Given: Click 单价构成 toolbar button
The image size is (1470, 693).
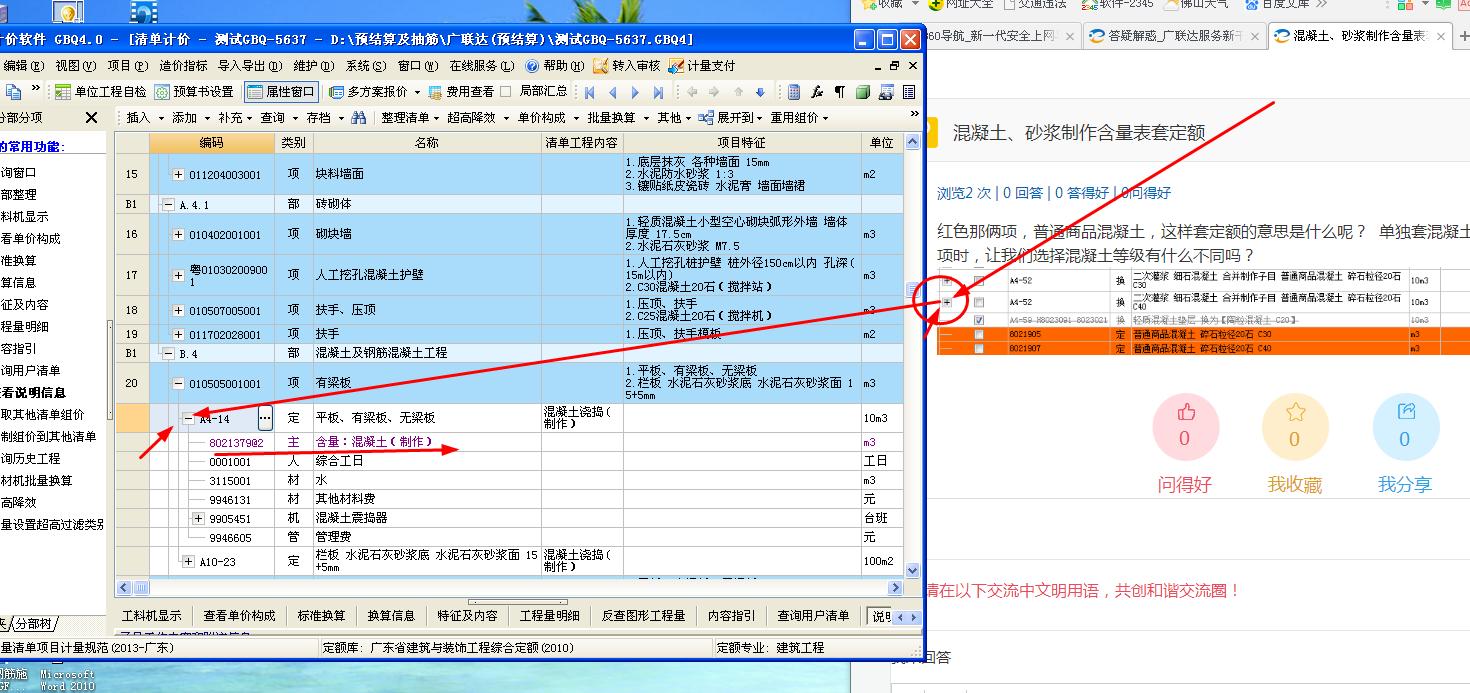Looking at the screenshot, I should click(x=548, y=117).
